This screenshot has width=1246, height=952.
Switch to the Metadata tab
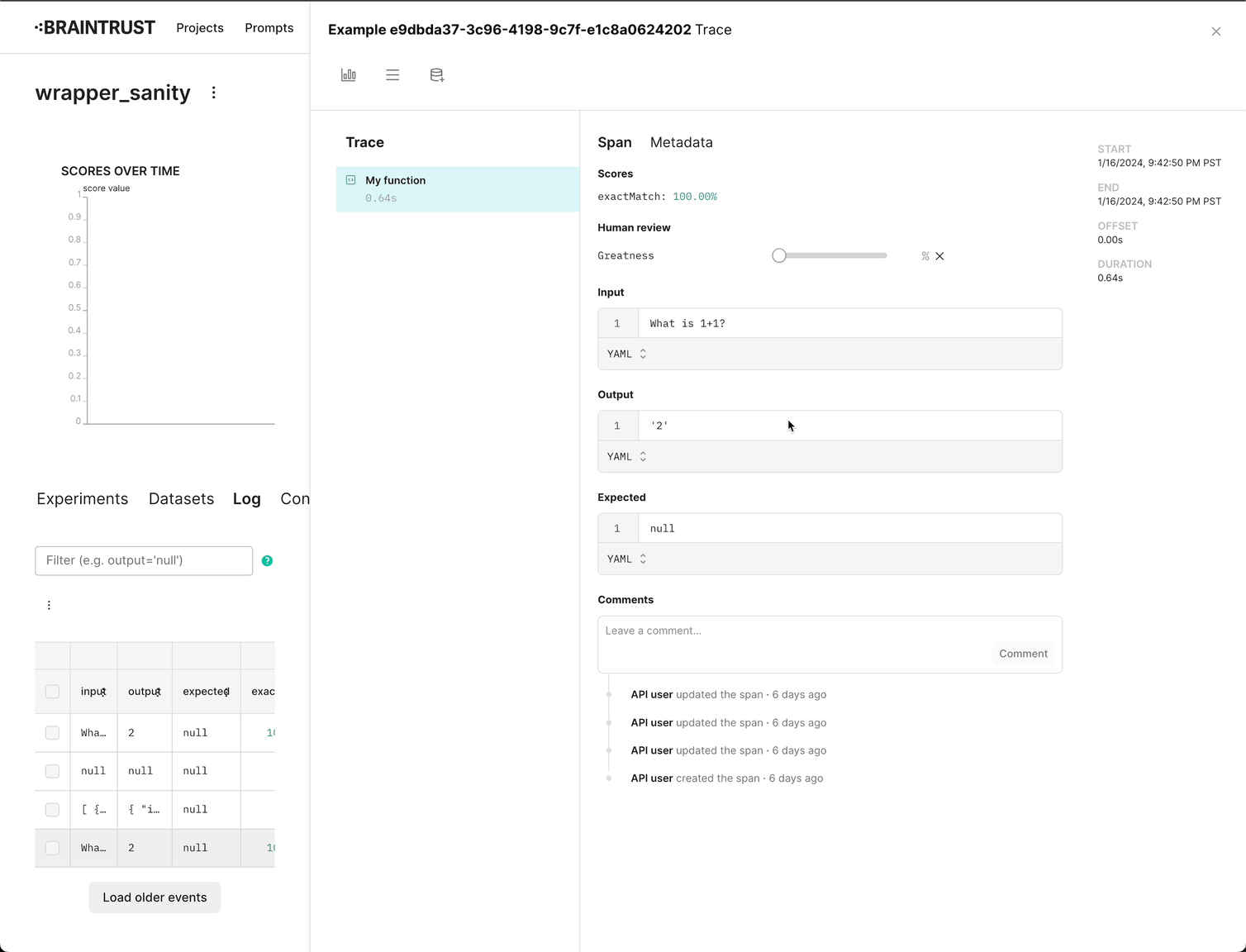681,142
